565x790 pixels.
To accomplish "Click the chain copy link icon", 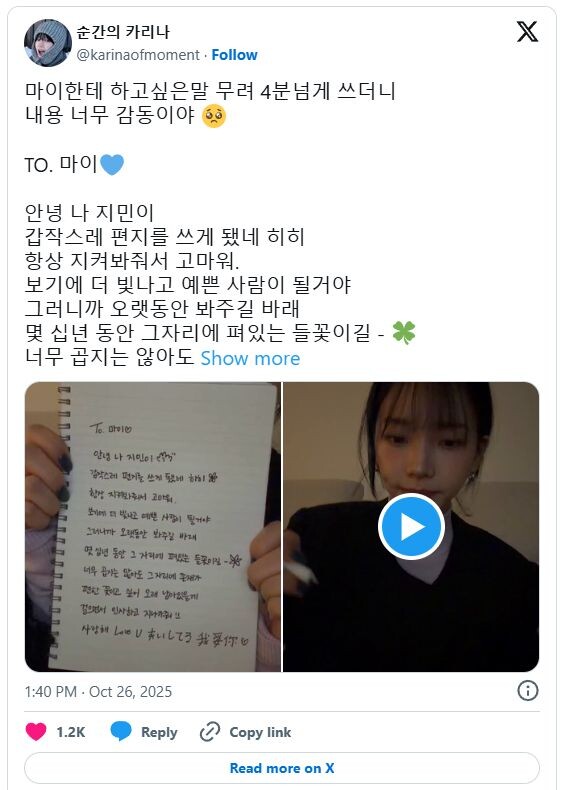I will point(210,732).
